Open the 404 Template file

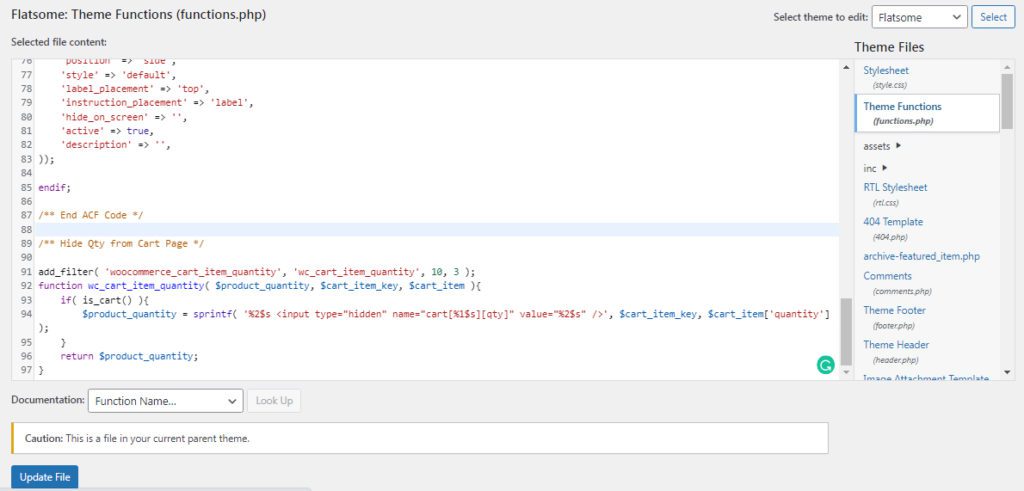[893, 222]
